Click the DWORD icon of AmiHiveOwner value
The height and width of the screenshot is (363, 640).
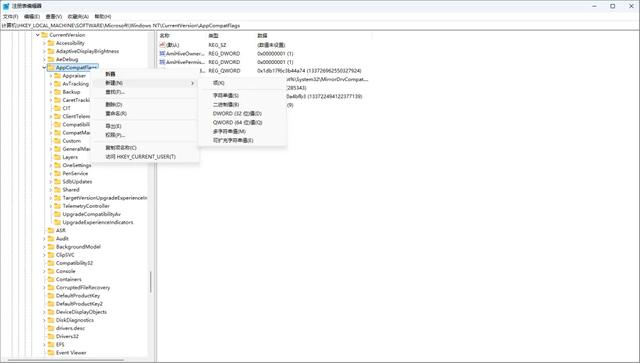coord(162,53)
